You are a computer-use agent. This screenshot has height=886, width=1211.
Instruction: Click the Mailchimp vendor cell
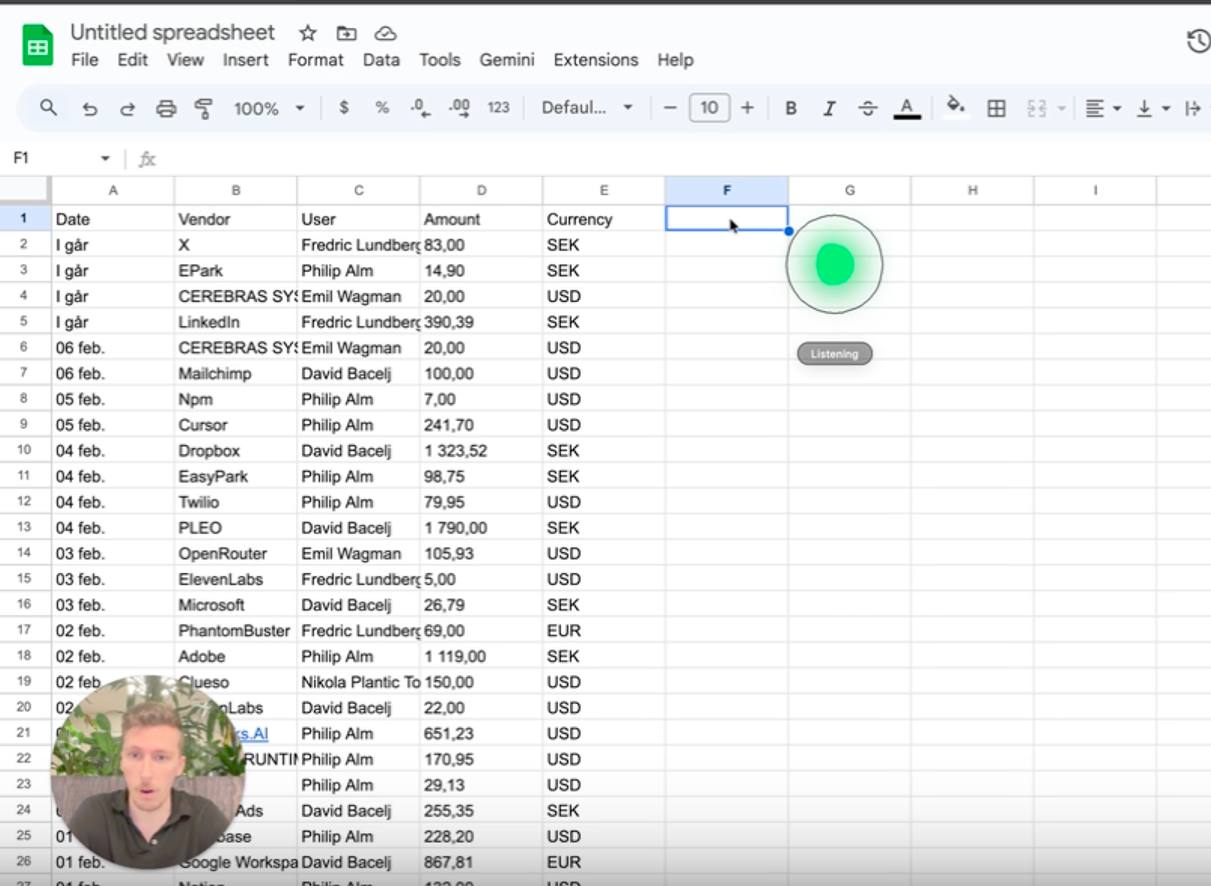[x=235, y=374]
